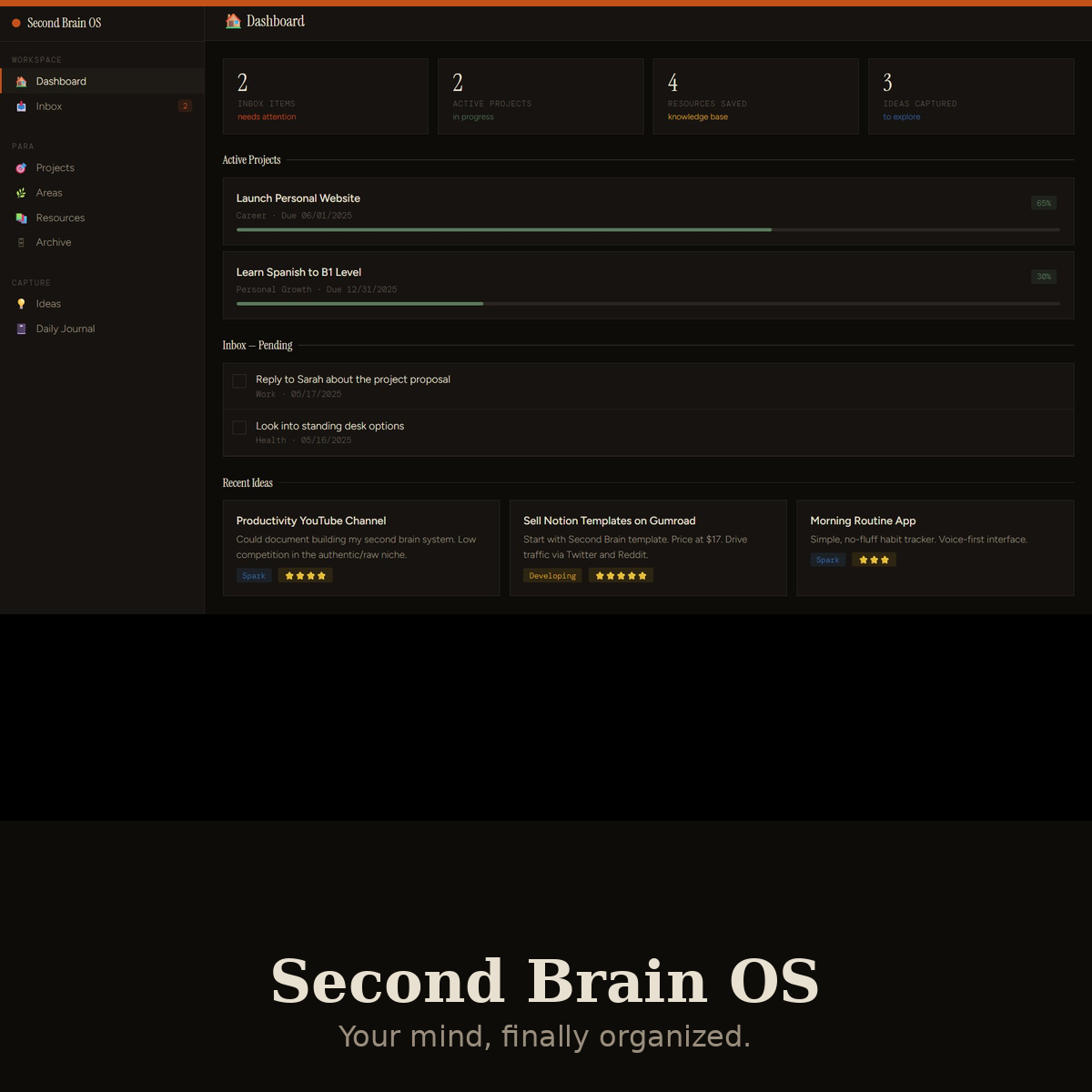
Task: Click the Archive box icon
Action: [x=21, y=243]
